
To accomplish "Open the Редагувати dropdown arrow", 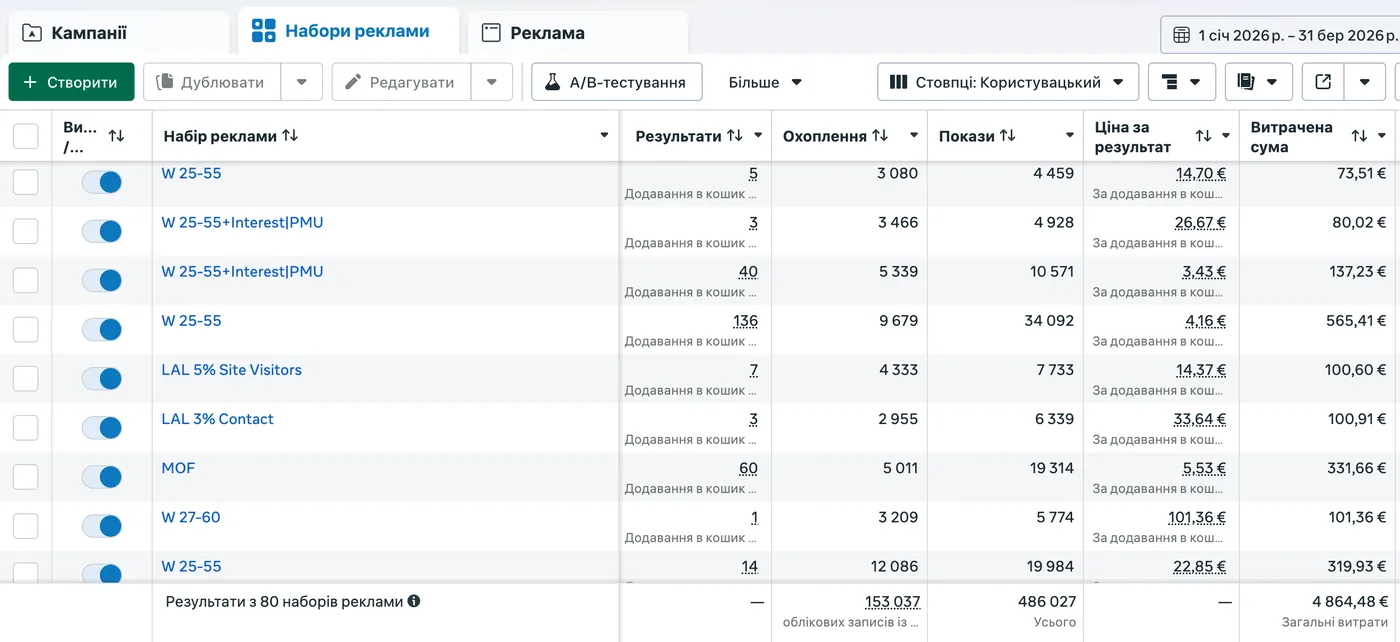I will point(492,82).
